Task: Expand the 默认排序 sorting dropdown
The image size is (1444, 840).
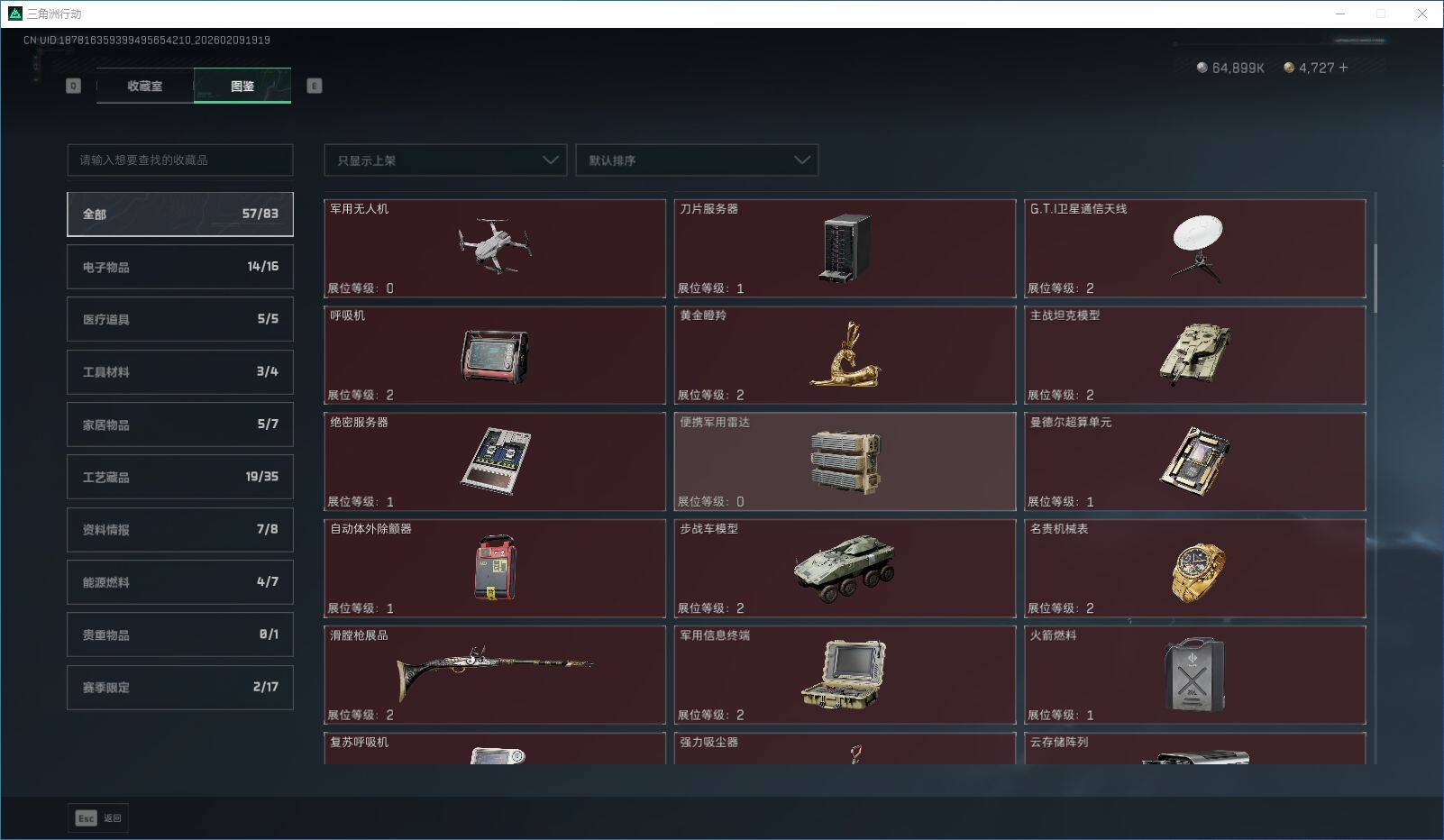Action: pos(697,160)
